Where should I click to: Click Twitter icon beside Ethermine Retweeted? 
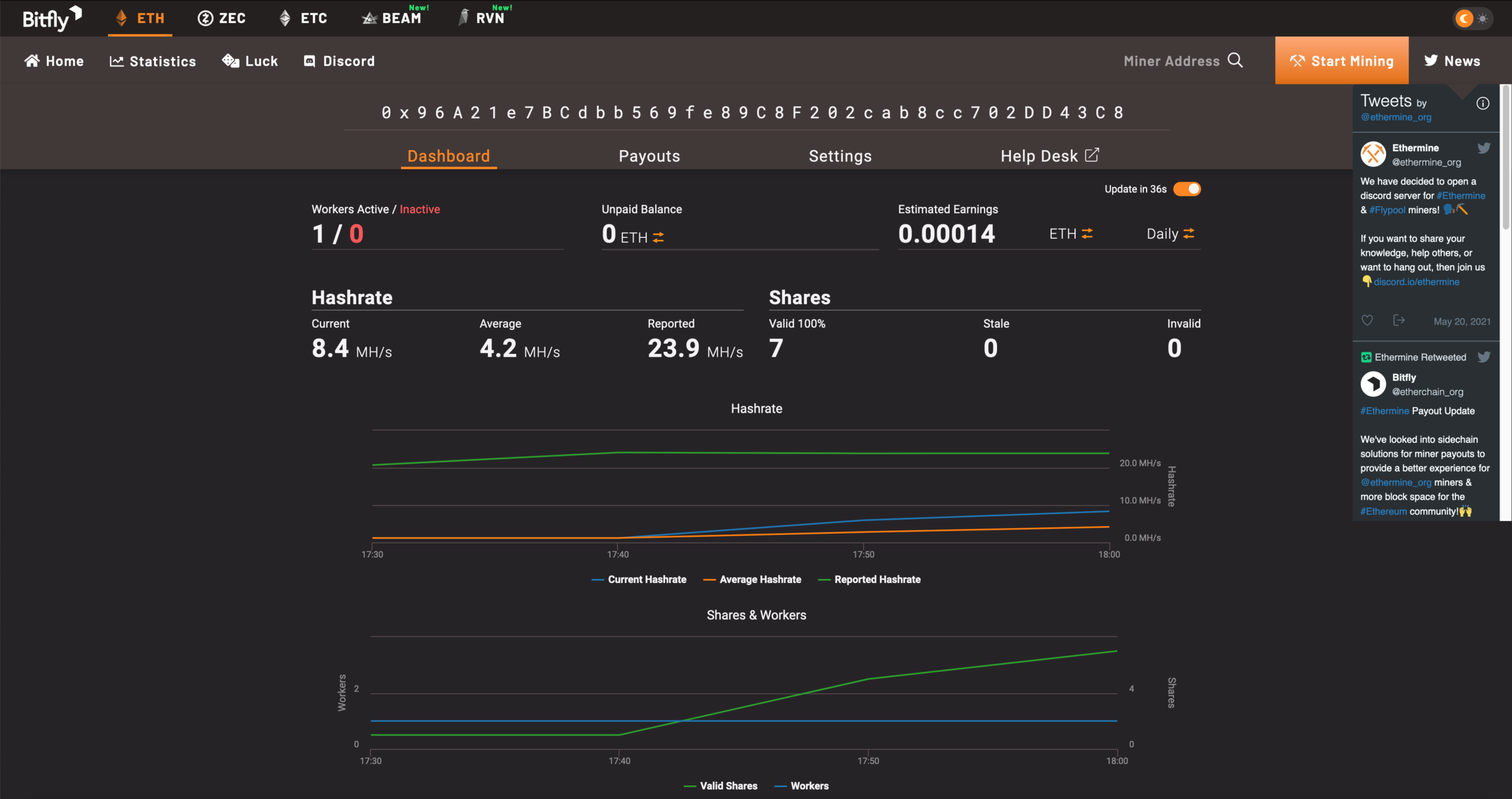(x=1484, y=357)
